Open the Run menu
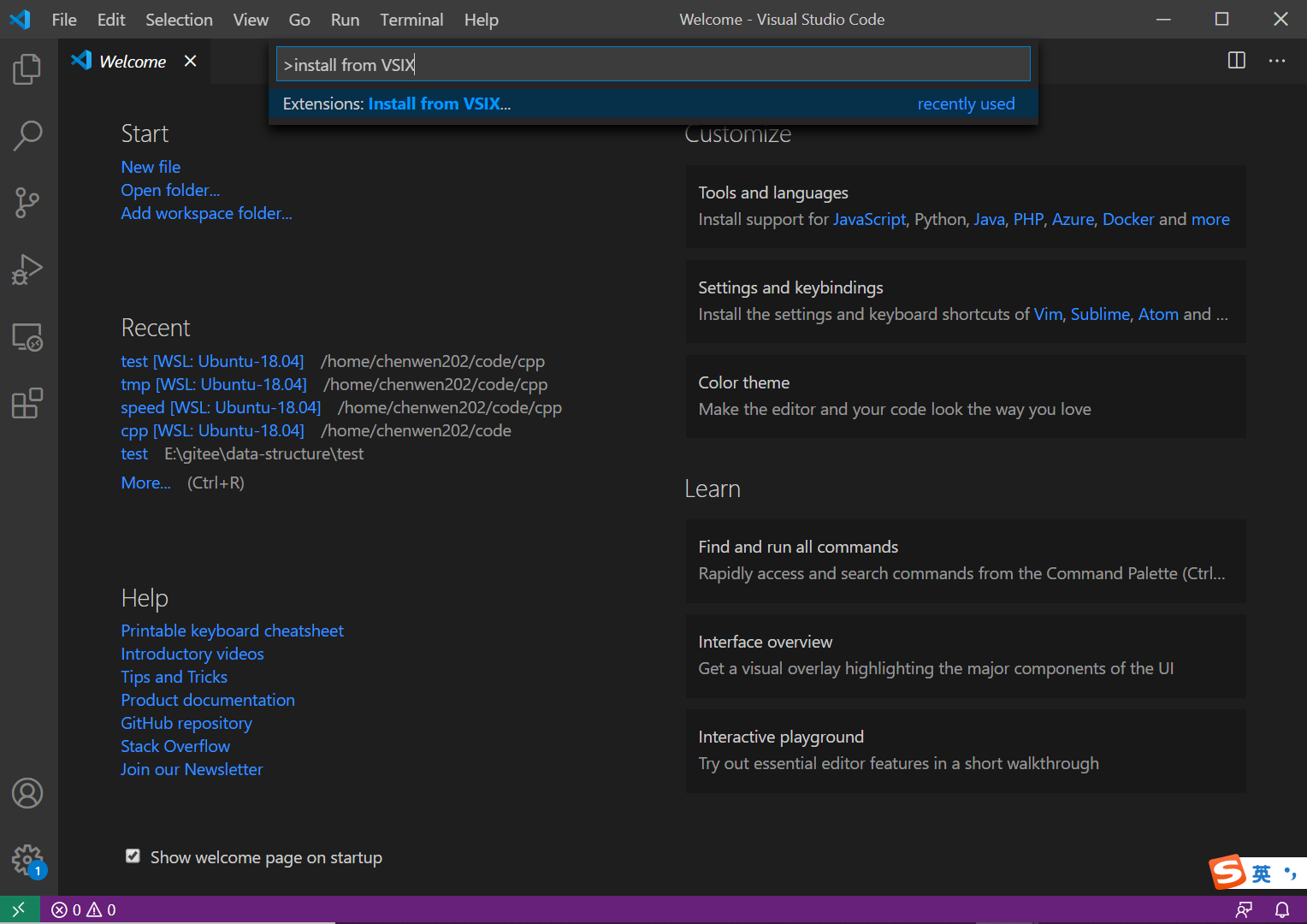Screen dimensions: 1307x924 point(345,19)
